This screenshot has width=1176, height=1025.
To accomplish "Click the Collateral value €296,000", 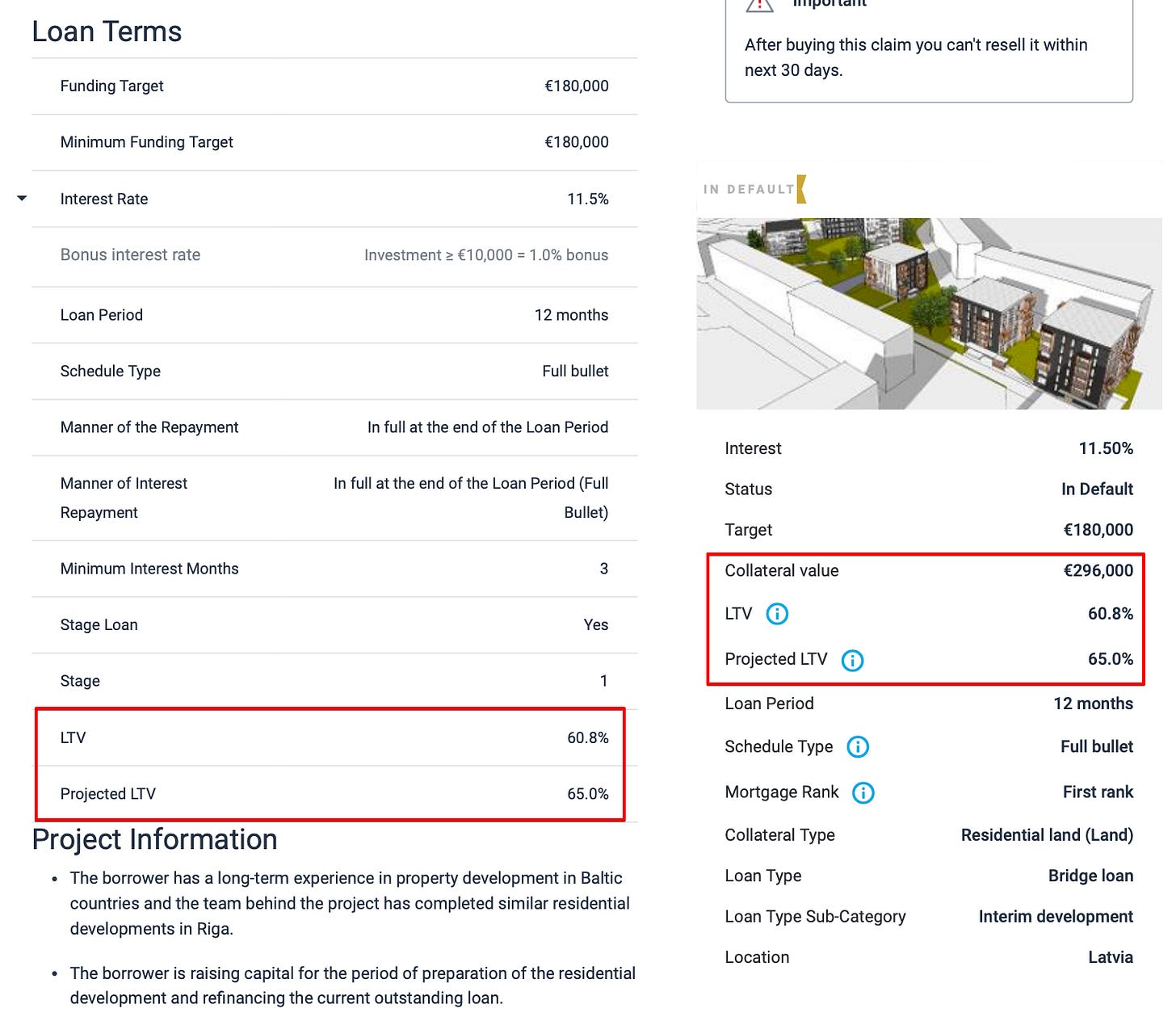I will 1098,570.
